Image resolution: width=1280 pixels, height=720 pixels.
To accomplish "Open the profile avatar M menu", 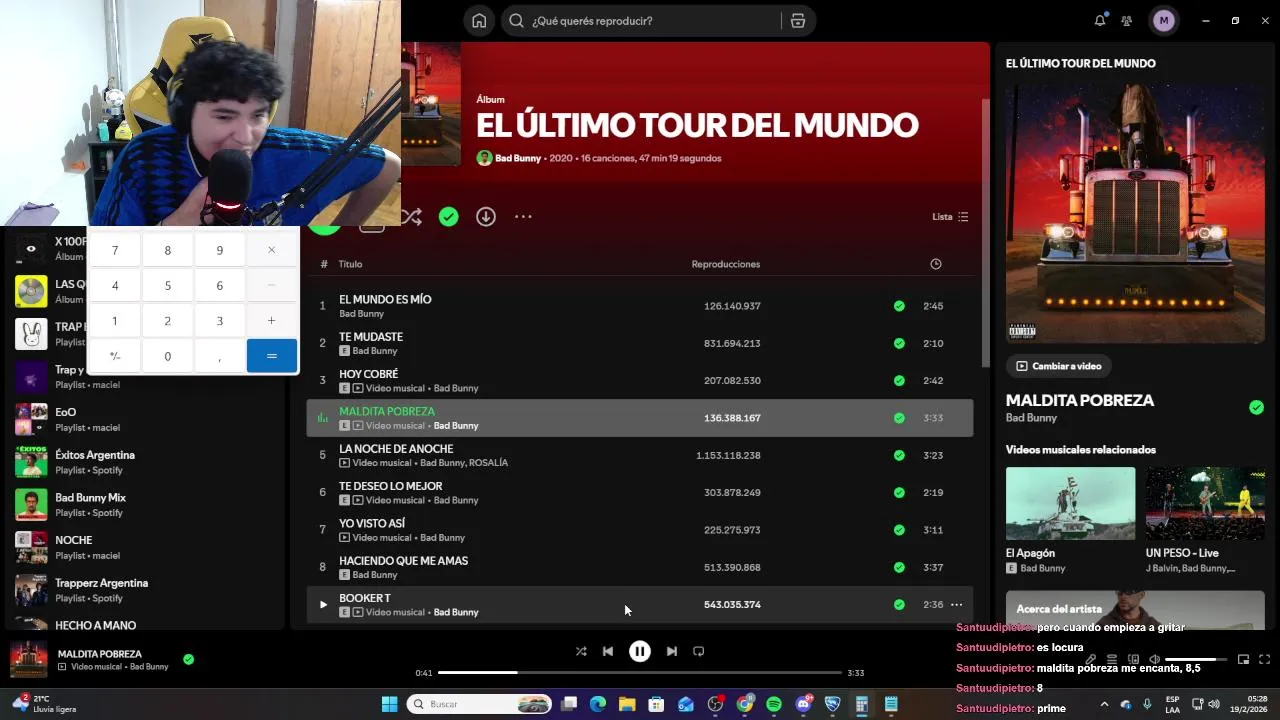I will pyautogui.click(x=1163, y=21).
